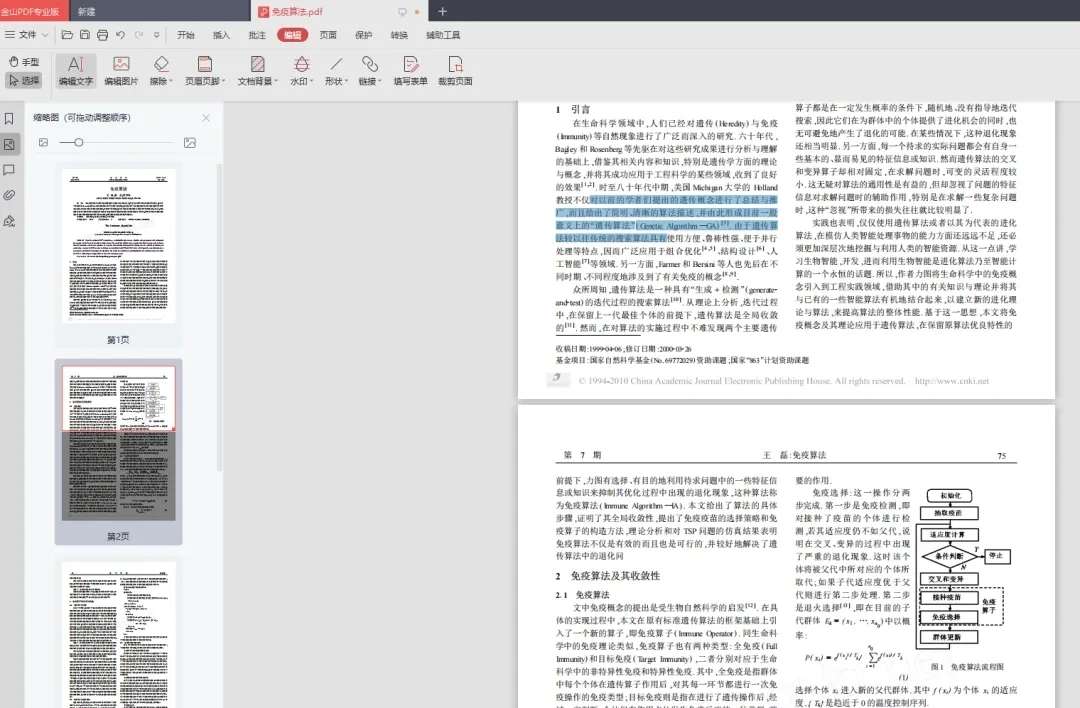Click the small thumbnail size icon
The width and height of the screenshot is (1080, 708).
[43, 143]
